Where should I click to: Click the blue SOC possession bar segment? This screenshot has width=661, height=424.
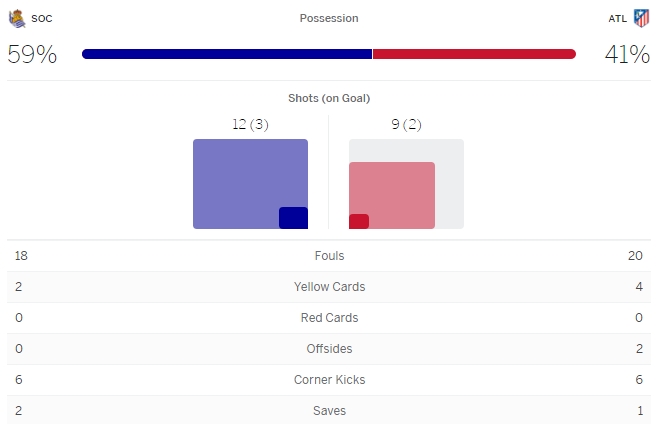pyautogui.click(x=227, y=54)
